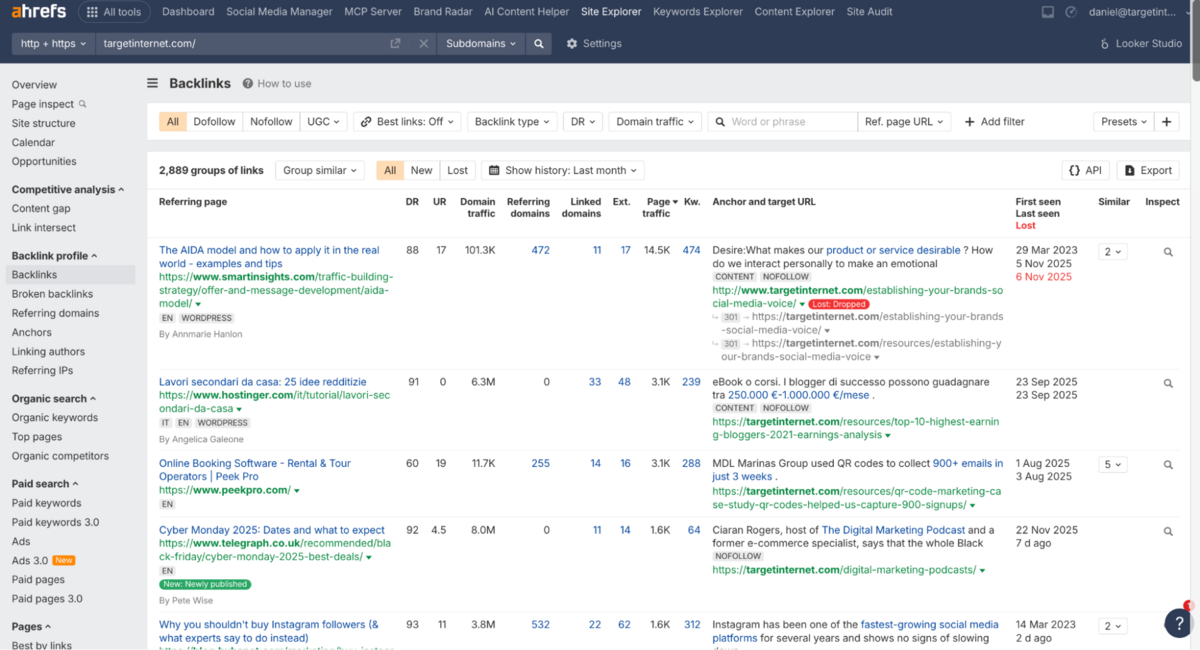Inspect the peekpro.com backlink row
The image size is (1200, 650).
click(1168, 464)
